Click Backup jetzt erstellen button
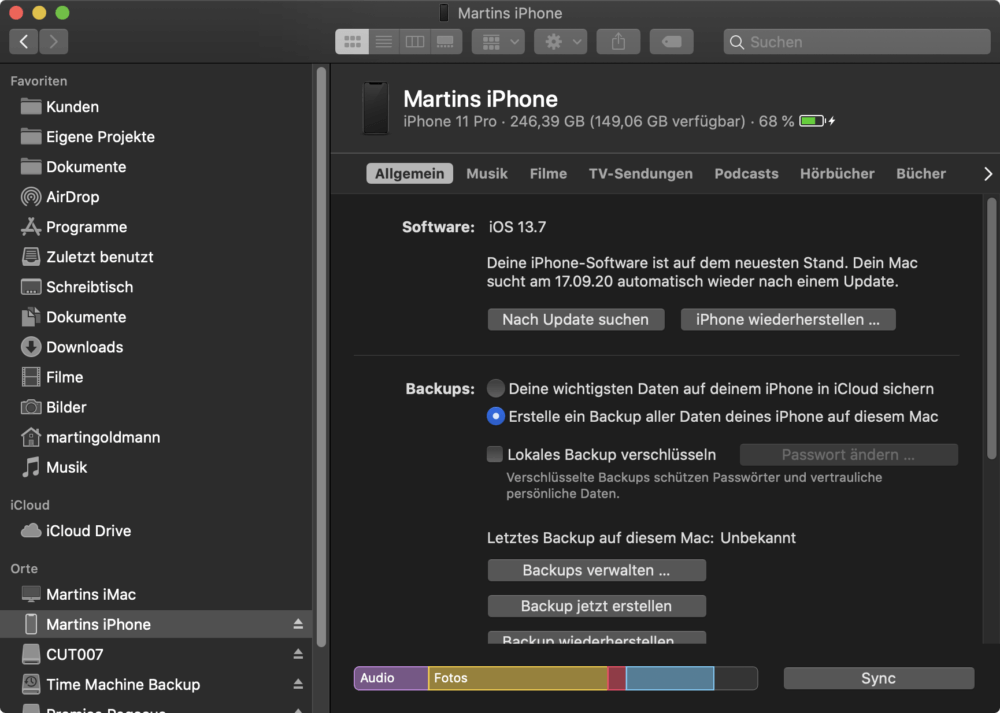 coord(597,606)
